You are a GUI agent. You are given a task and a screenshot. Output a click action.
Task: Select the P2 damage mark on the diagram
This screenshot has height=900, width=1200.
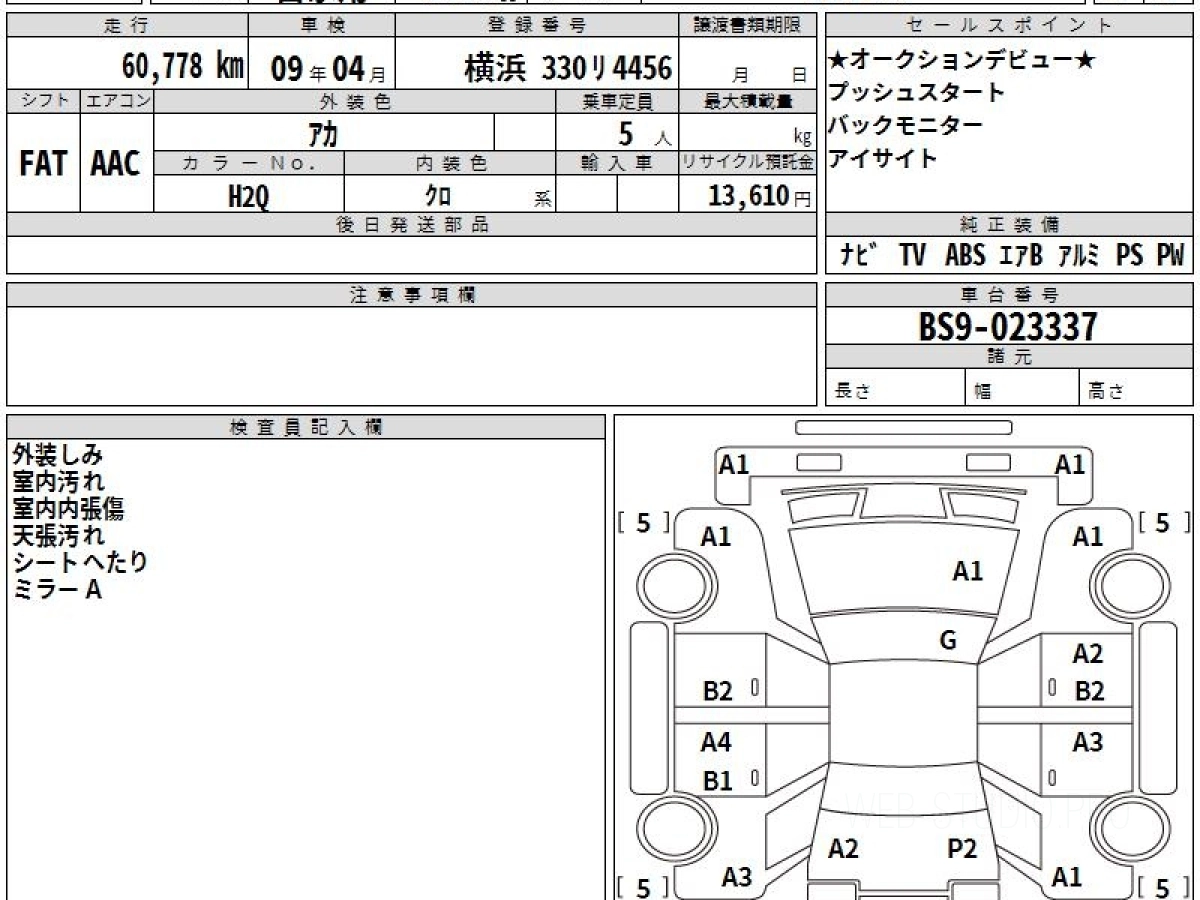tap(962, 850)
